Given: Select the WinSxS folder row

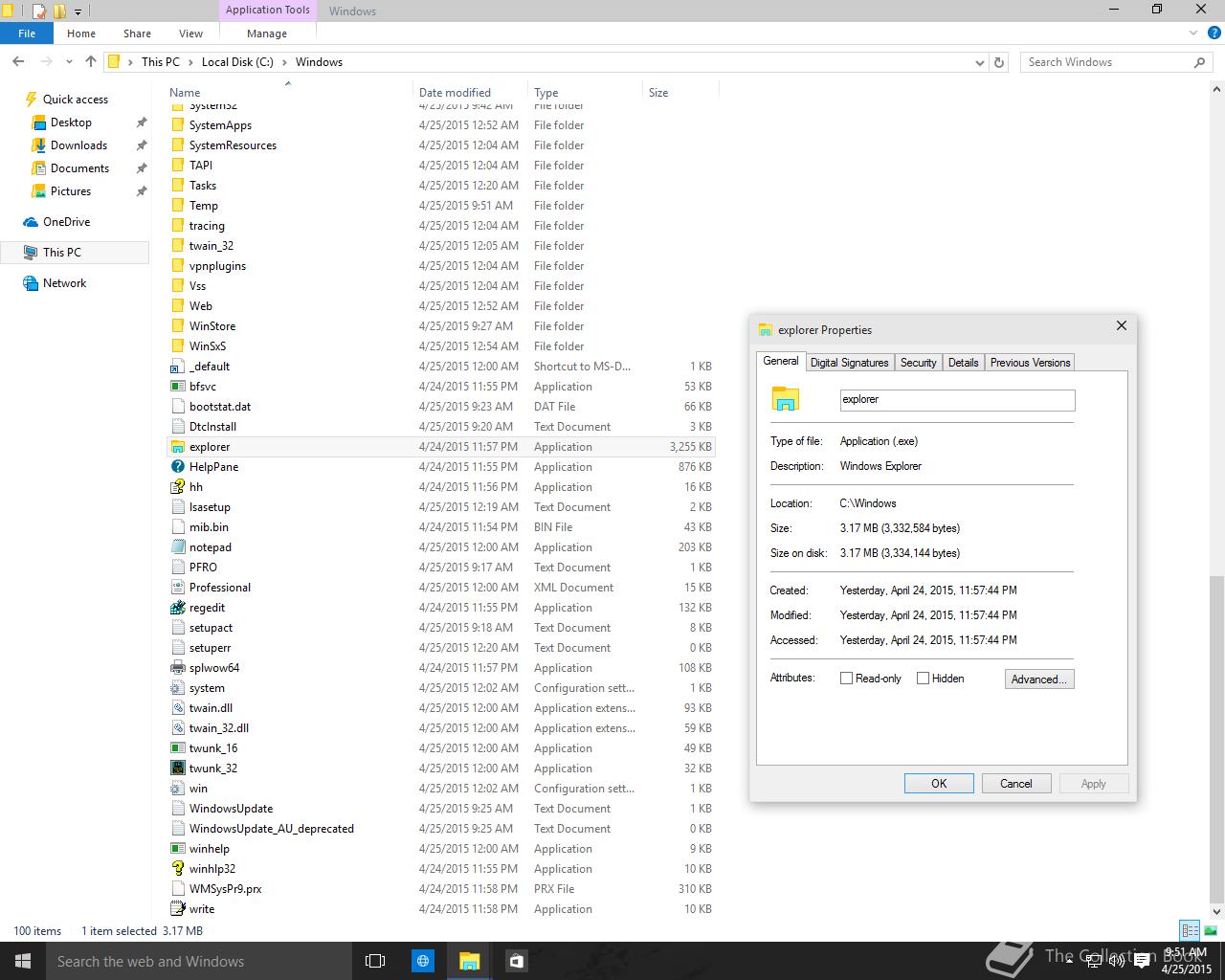Looking at the screenshot, I should [x=440, y=346].
